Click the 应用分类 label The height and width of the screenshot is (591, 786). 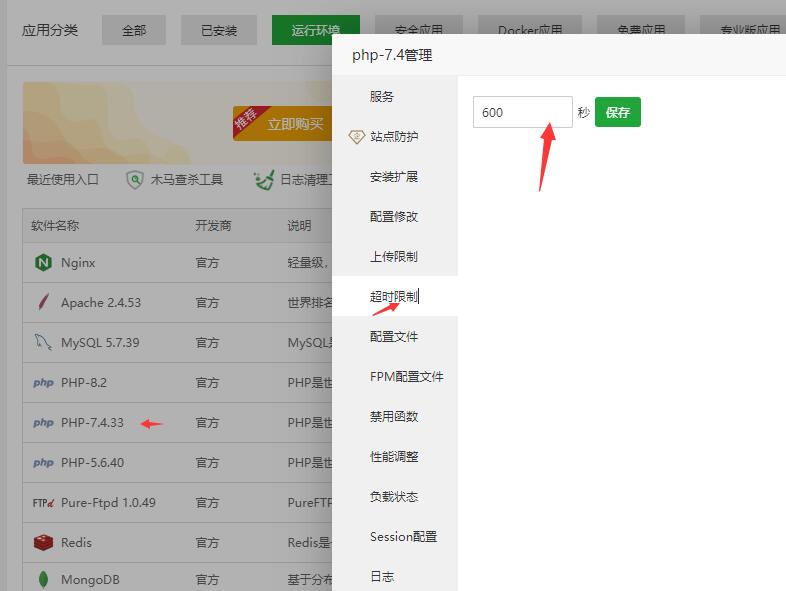pos(50,30)
